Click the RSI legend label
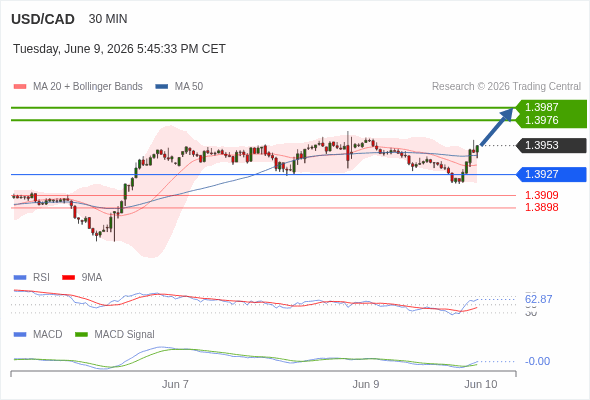The height and width of the screenshot is (400, 590). click(x=41, y=278)
